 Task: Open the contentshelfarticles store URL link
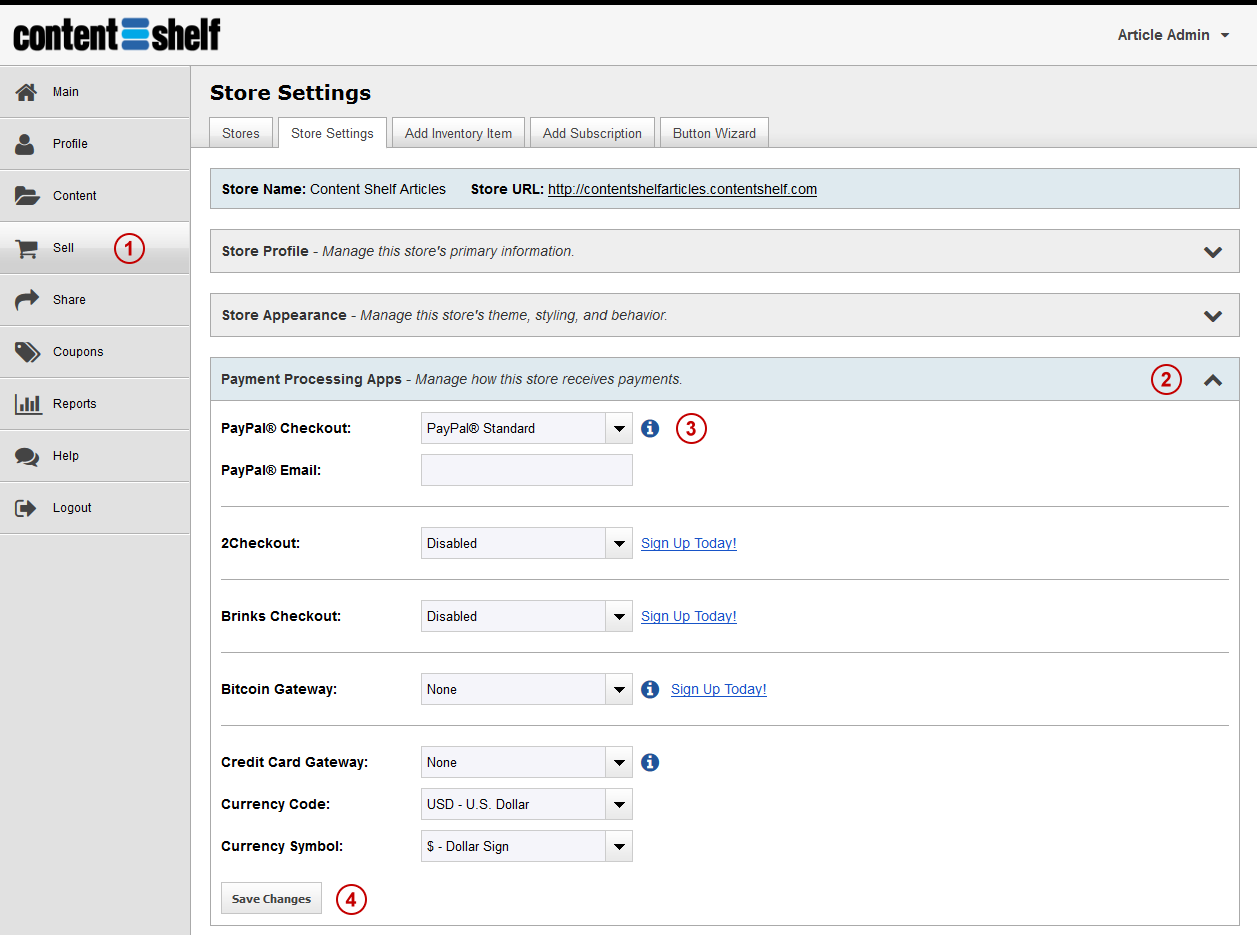tap(682, 189)
